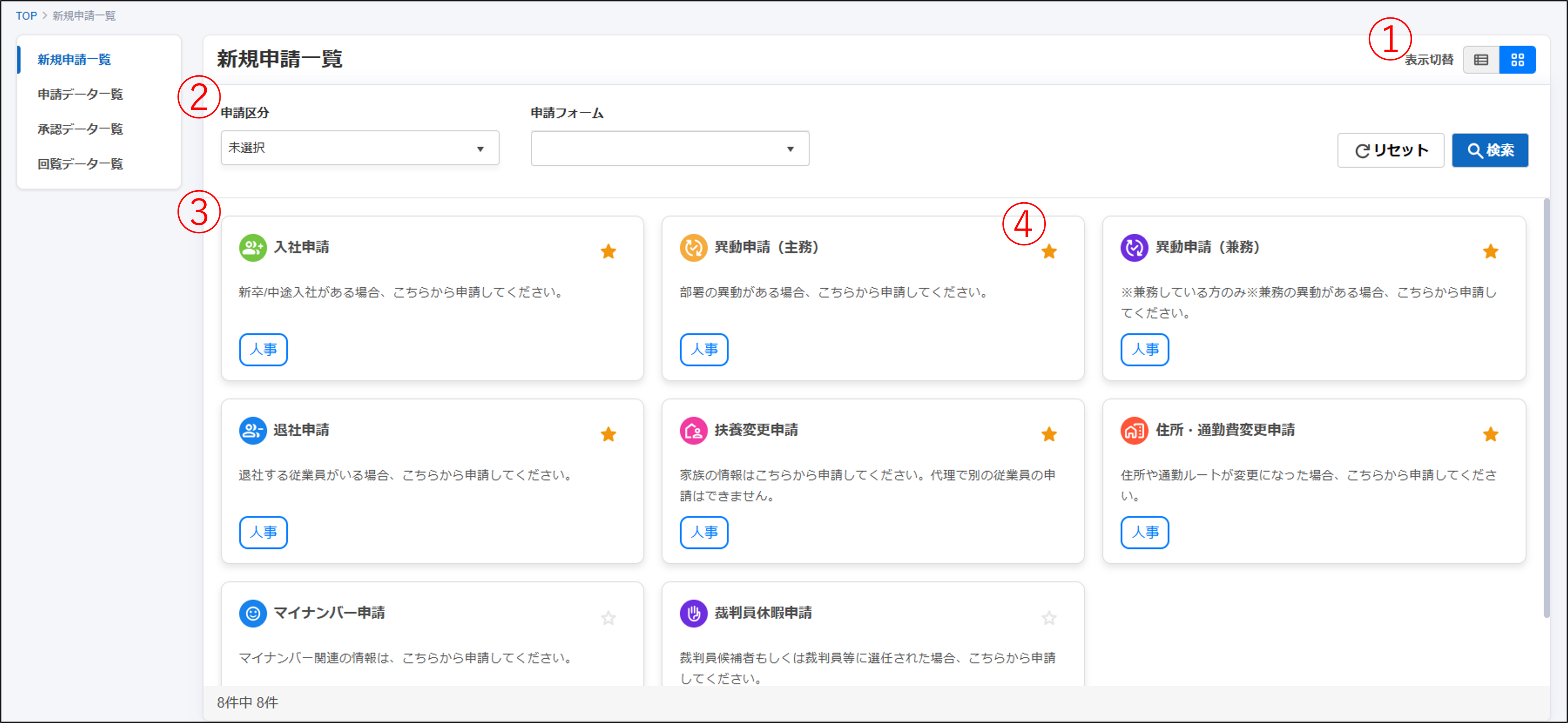
Task: Click 人事 tag on 異動申請（主務） card
Action: tap(704, 349)
